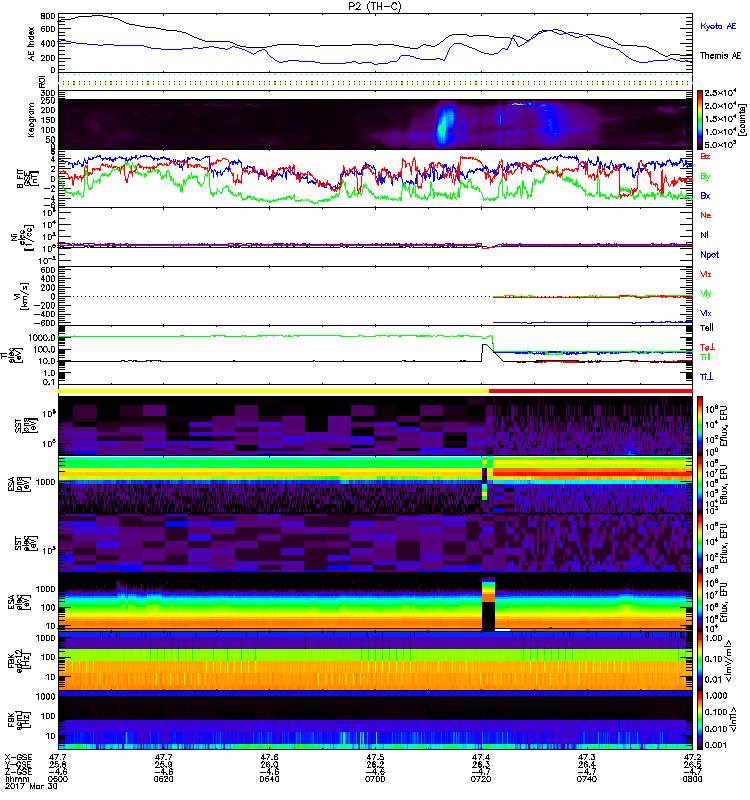
Task: Click the red Bz legend label
Action: click(705, 156)
